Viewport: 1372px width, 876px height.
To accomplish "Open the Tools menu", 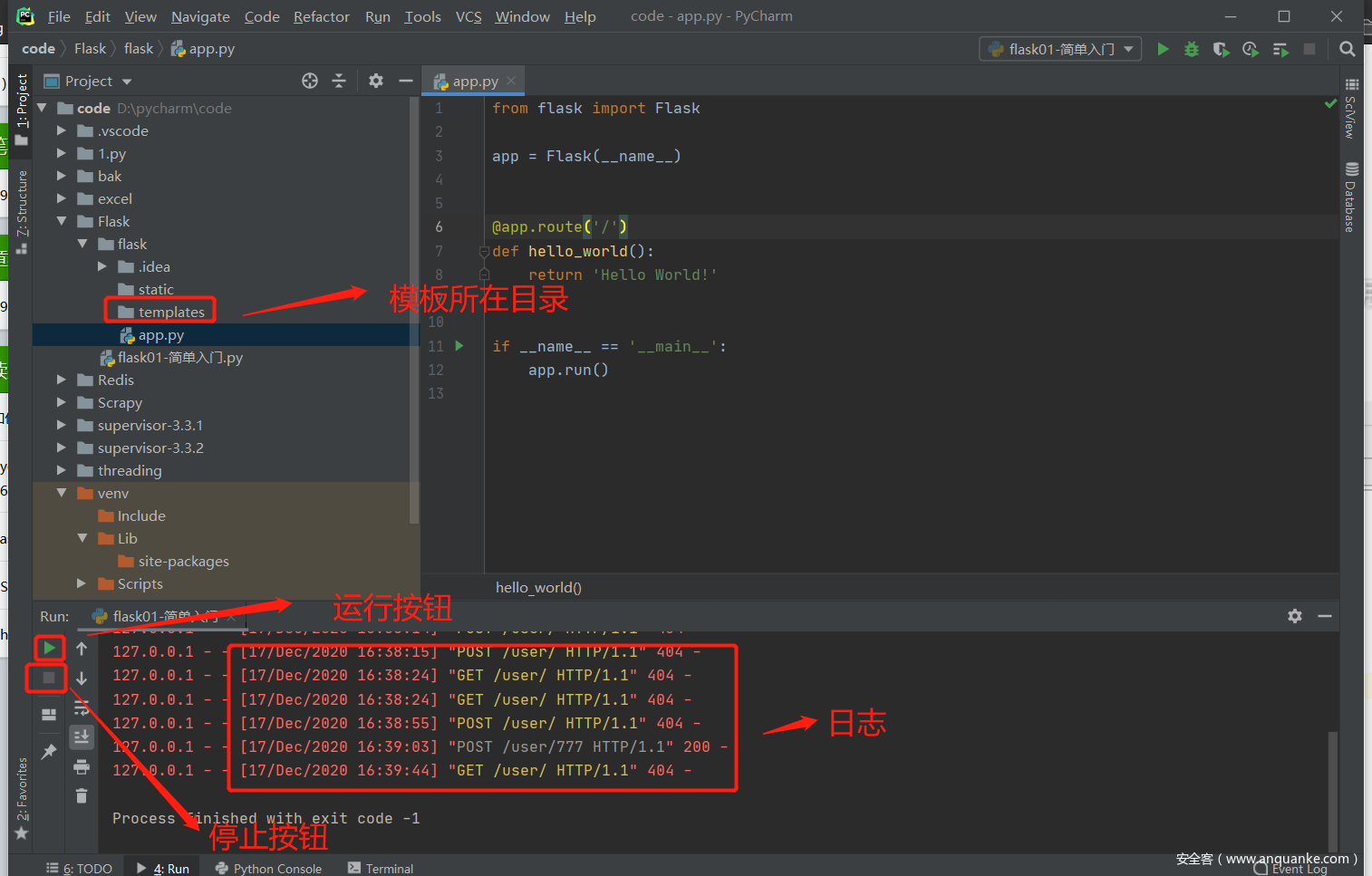I will [x=423, y=16].
